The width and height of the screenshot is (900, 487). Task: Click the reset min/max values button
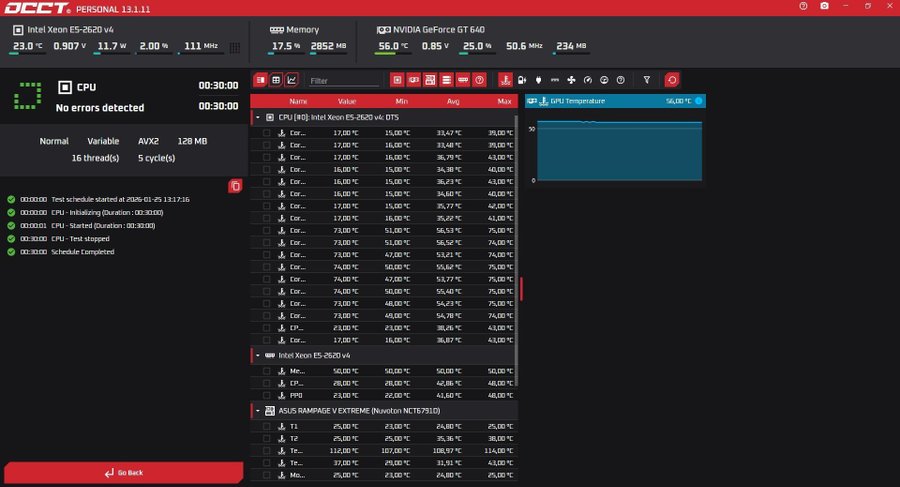tap(672, 80)
